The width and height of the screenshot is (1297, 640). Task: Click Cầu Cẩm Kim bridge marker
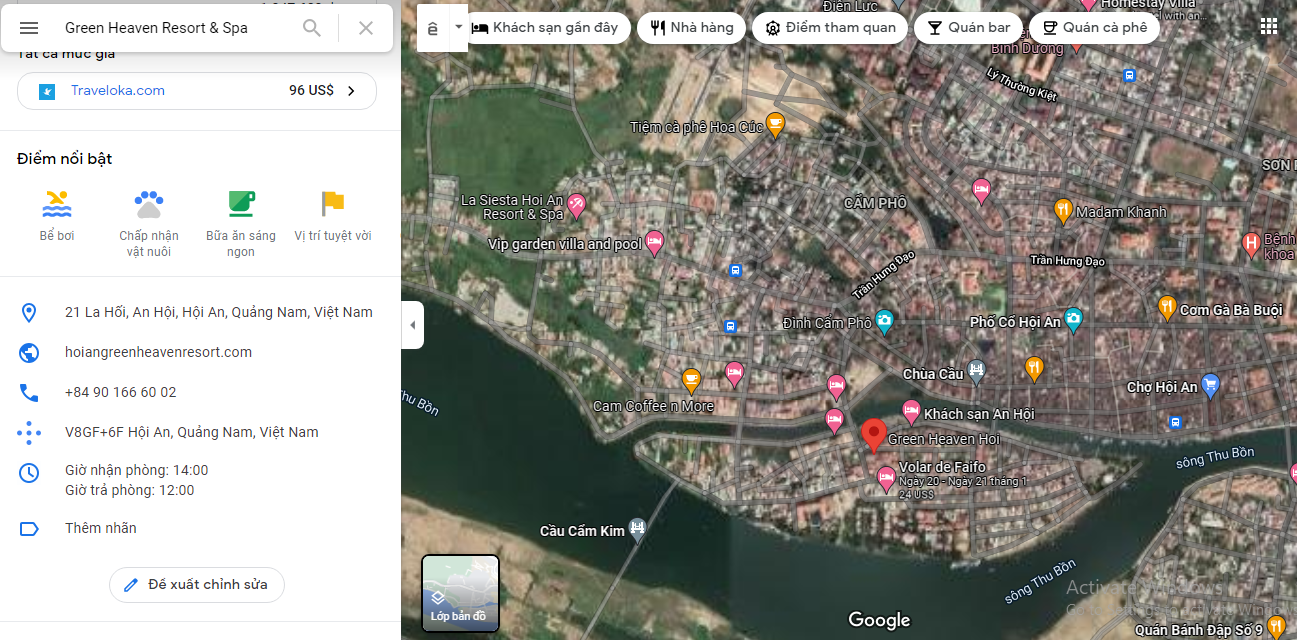tap(638, 529)
